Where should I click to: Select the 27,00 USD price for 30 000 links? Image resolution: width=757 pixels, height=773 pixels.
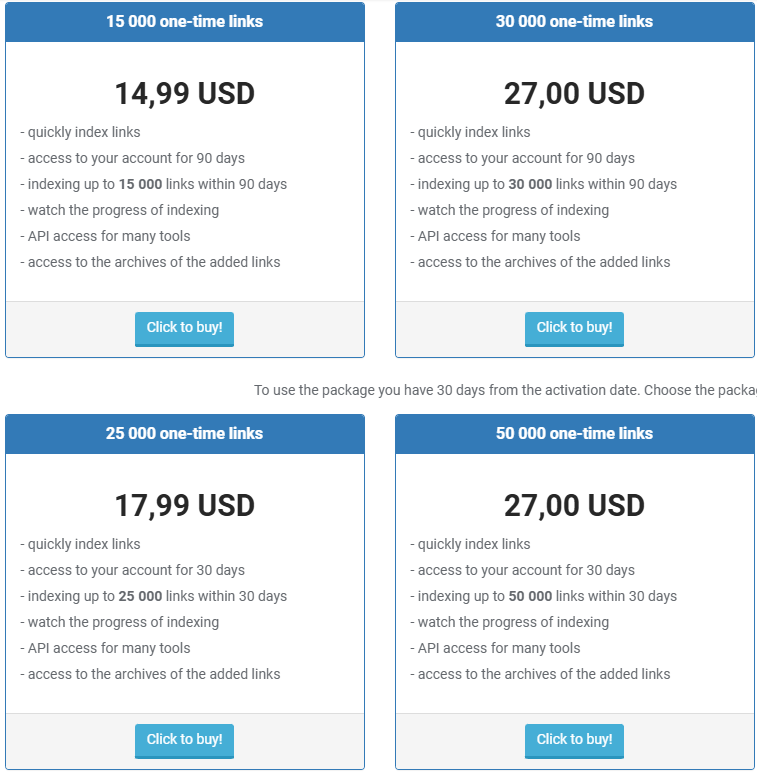click(574, 94)
